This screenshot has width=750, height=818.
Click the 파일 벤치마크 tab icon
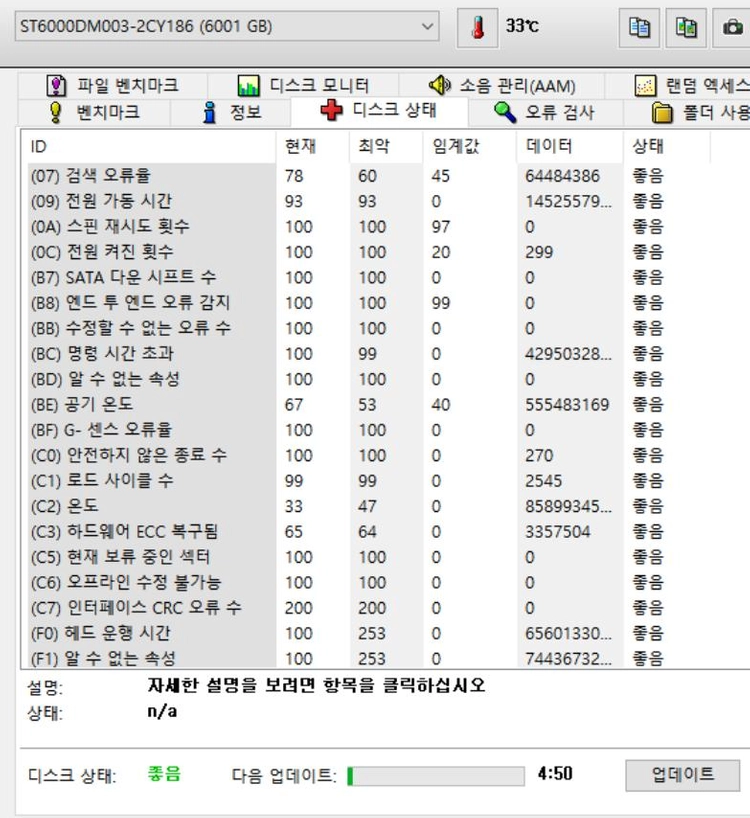click(x=56, y=86)
